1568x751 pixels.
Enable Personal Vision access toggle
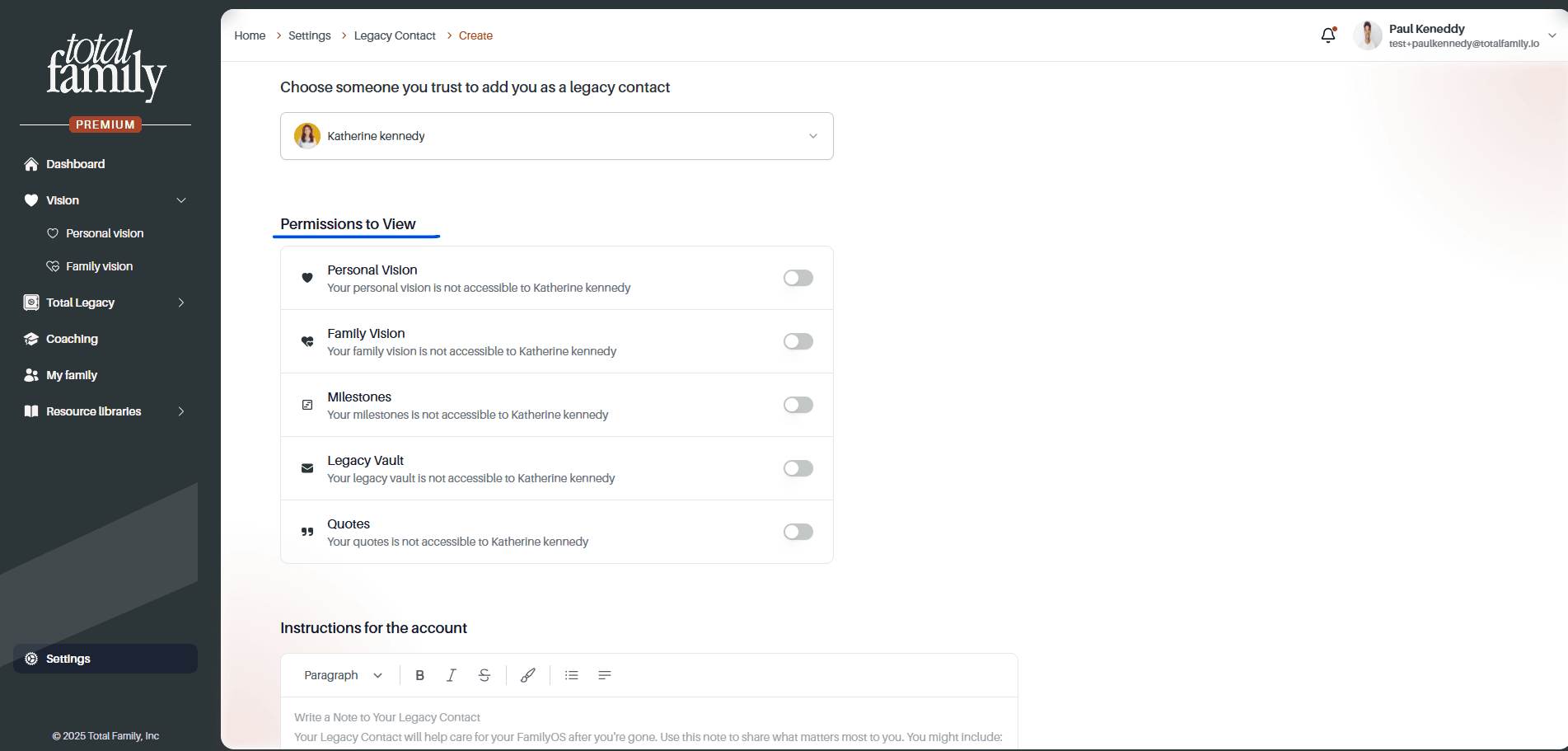pos(798,278)
